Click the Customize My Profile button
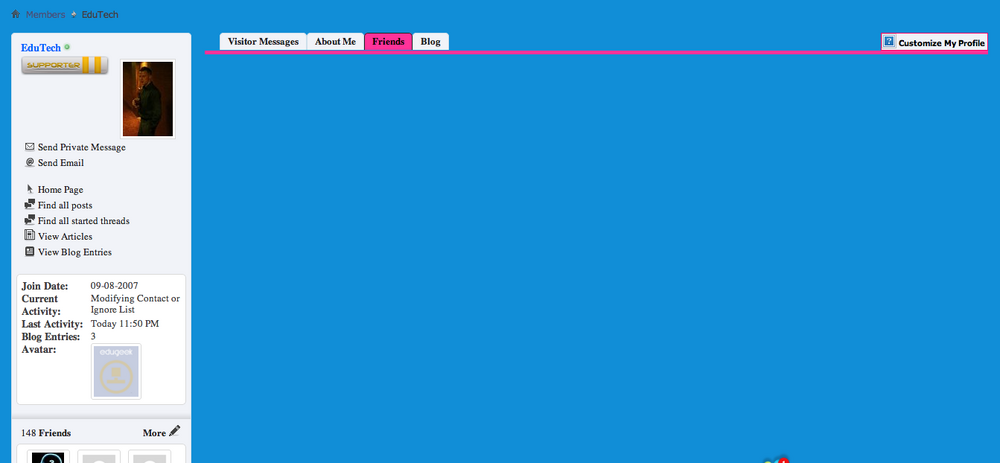 [x=934, y=42]
